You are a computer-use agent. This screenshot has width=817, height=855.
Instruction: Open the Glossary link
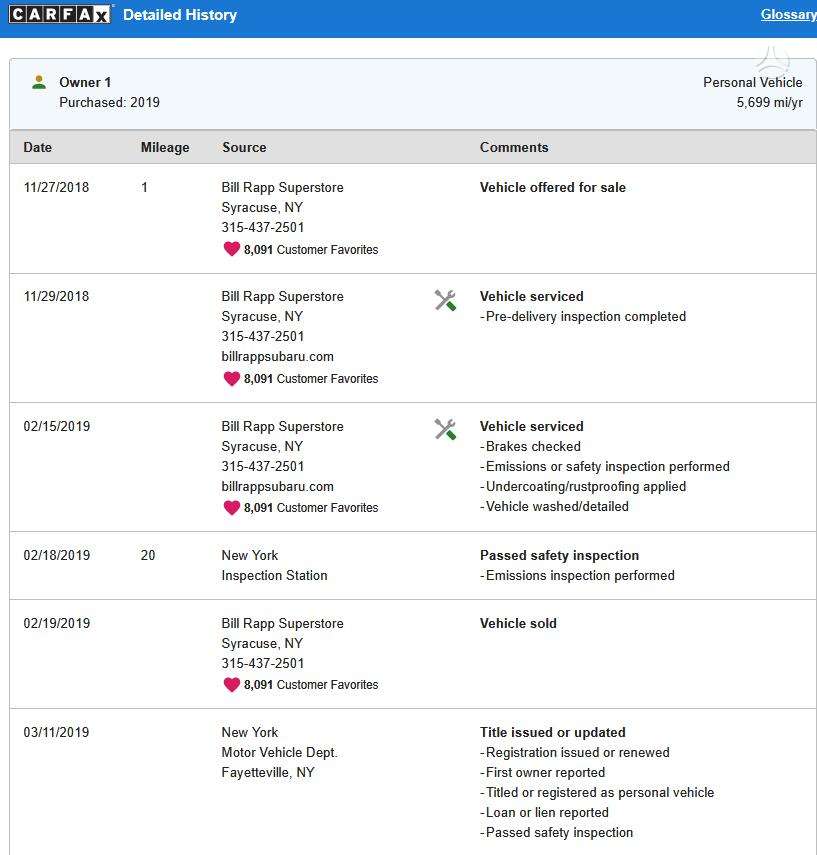point(789,14)
